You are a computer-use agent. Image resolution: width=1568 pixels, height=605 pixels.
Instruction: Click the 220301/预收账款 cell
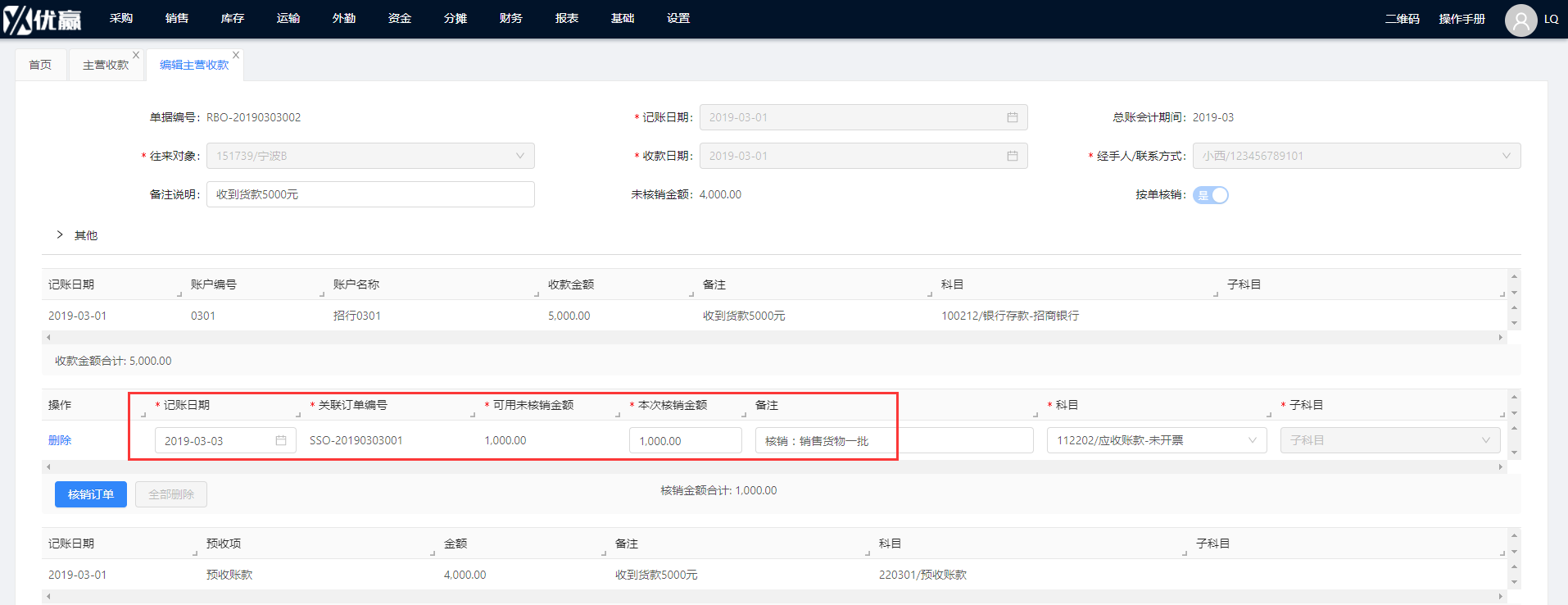click(x=923, y=575)
